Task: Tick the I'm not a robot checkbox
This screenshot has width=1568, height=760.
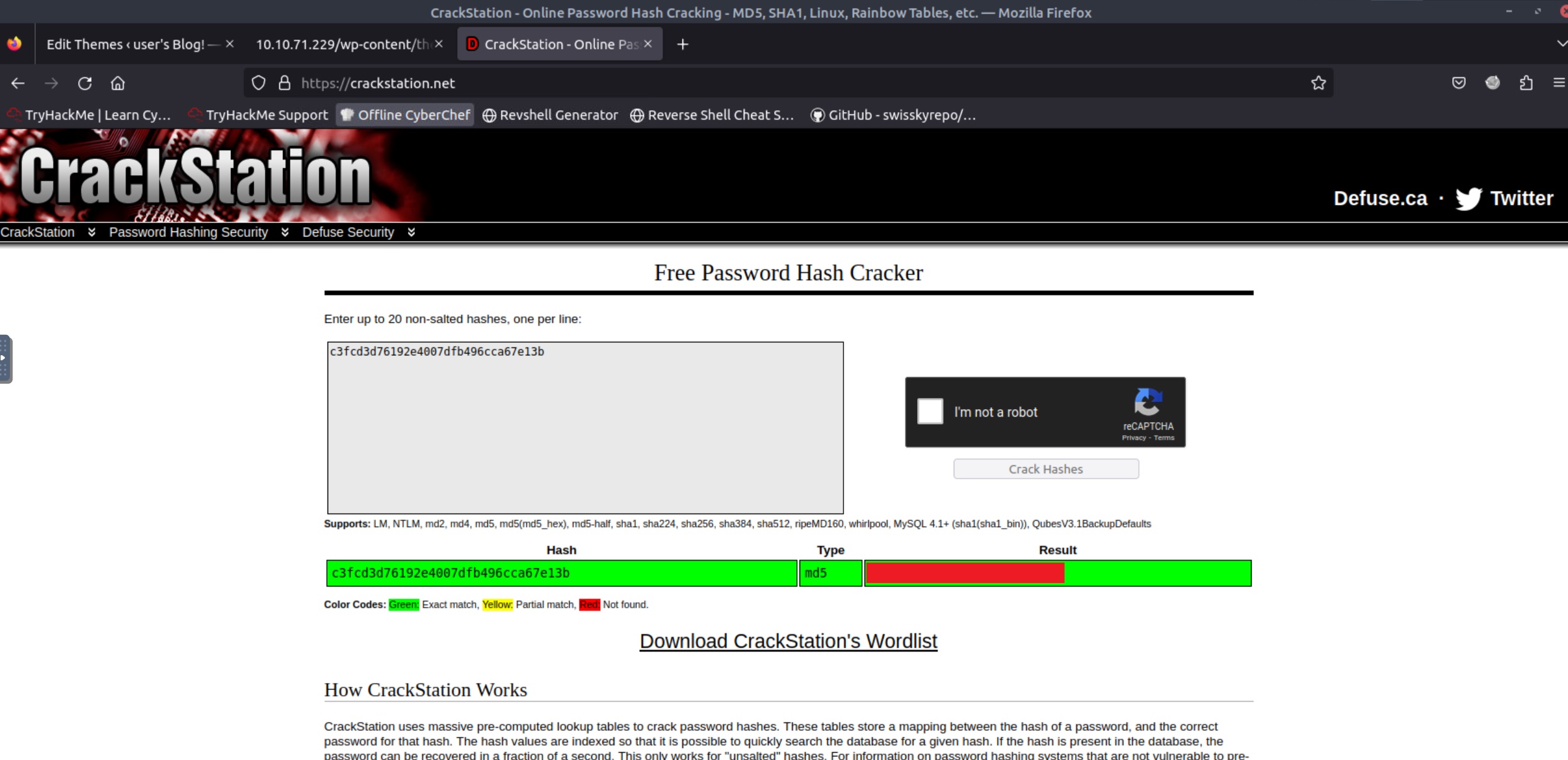Action: tap(930, 411)
